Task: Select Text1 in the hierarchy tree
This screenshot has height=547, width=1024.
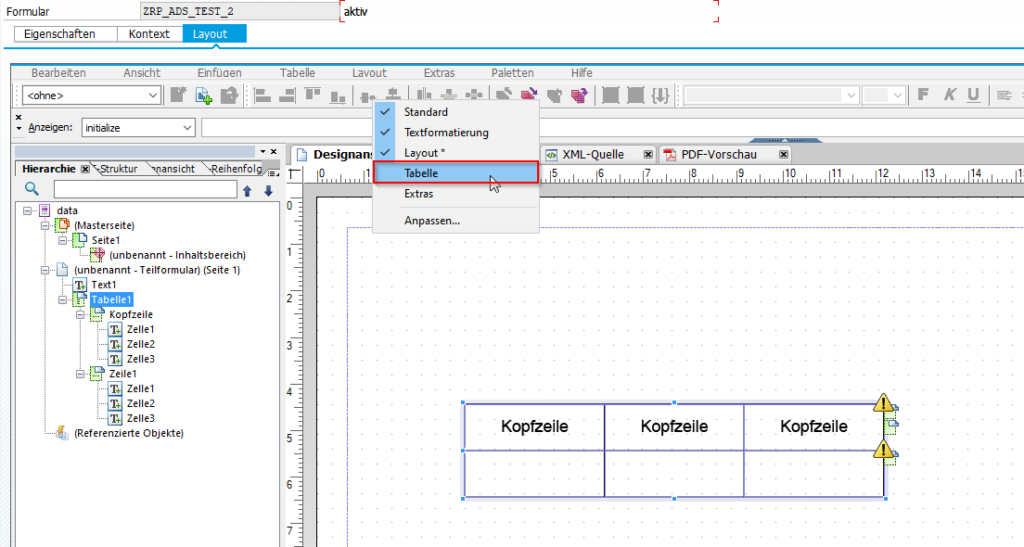Action: [x=104, y=285]
